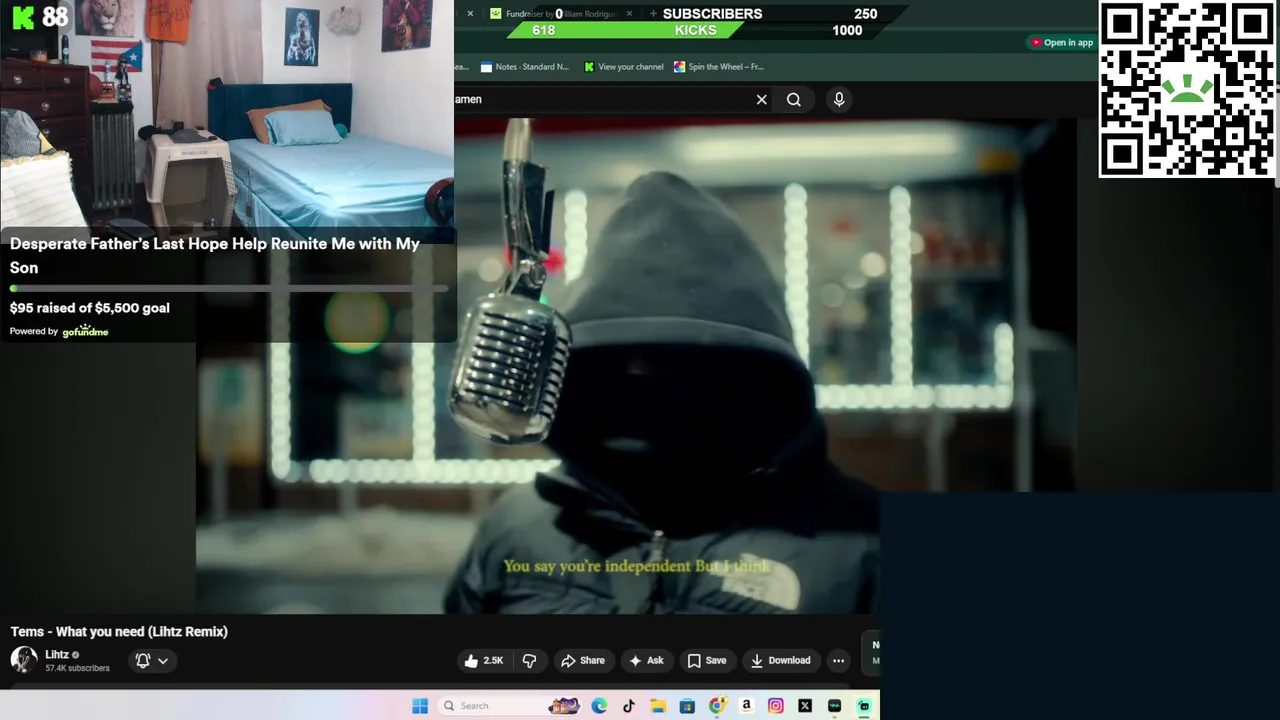Save the video to a playlist
Image resolution: width=1280 pixels, height=720 pixels.
pyautogui.click(x=707, y=660)
